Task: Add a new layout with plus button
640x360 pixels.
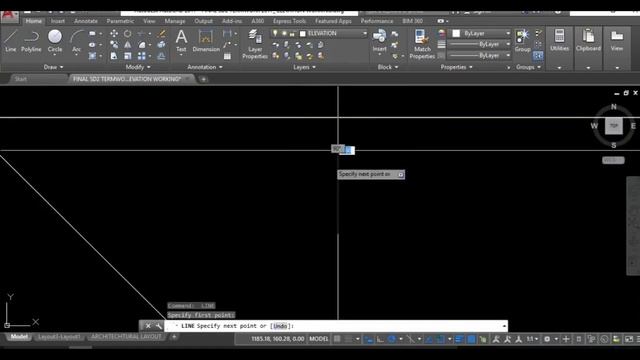Action: point(174,337)
